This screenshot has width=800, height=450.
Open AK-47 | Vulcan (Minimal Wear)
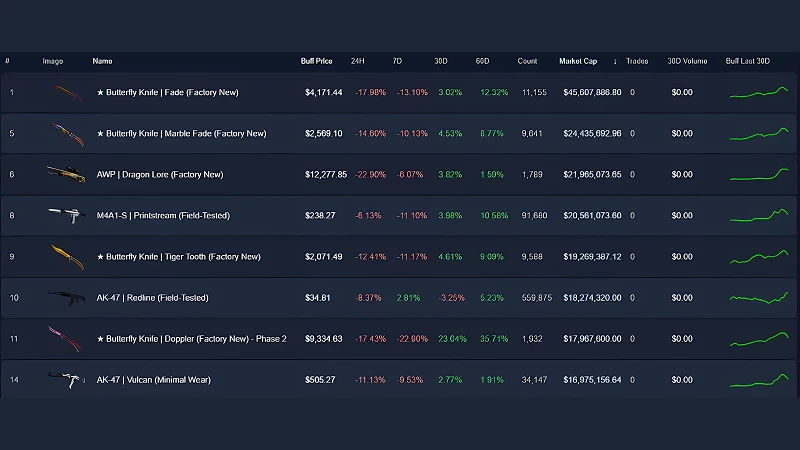coord(154,380)
